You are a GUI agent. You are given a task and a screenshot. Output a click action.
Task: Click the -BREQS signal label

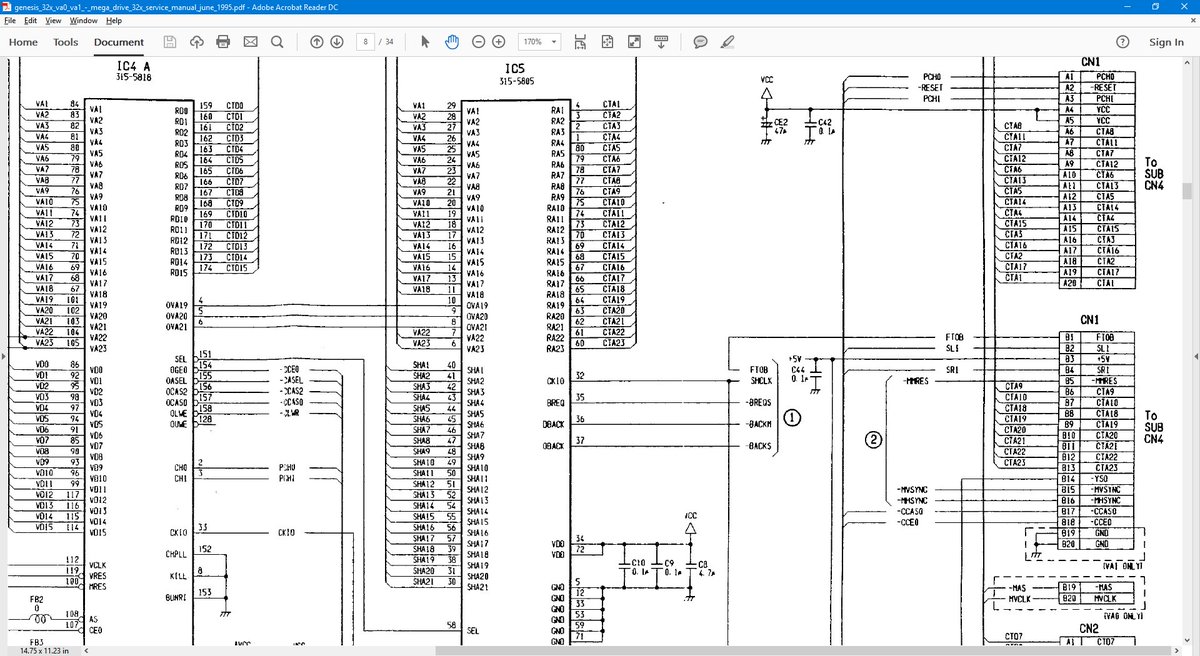click(x=759, y=402)
